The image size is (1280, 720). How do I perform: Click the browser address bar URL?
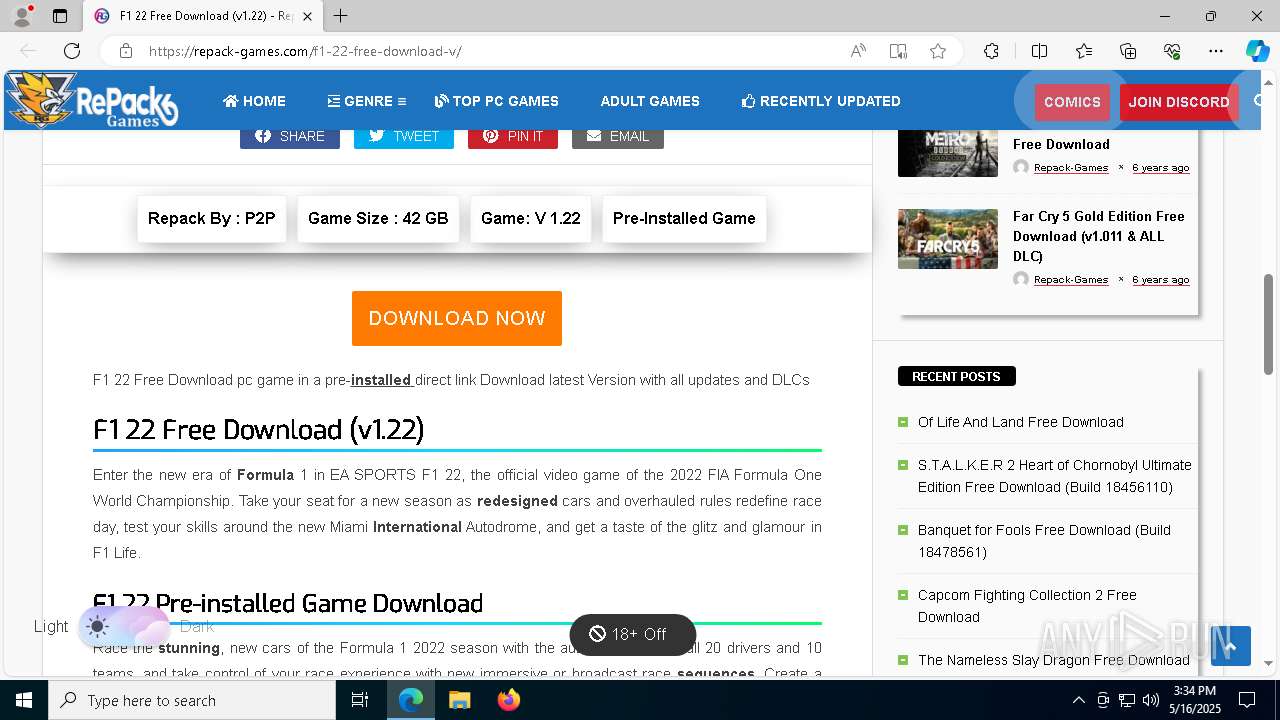[305, 51]
